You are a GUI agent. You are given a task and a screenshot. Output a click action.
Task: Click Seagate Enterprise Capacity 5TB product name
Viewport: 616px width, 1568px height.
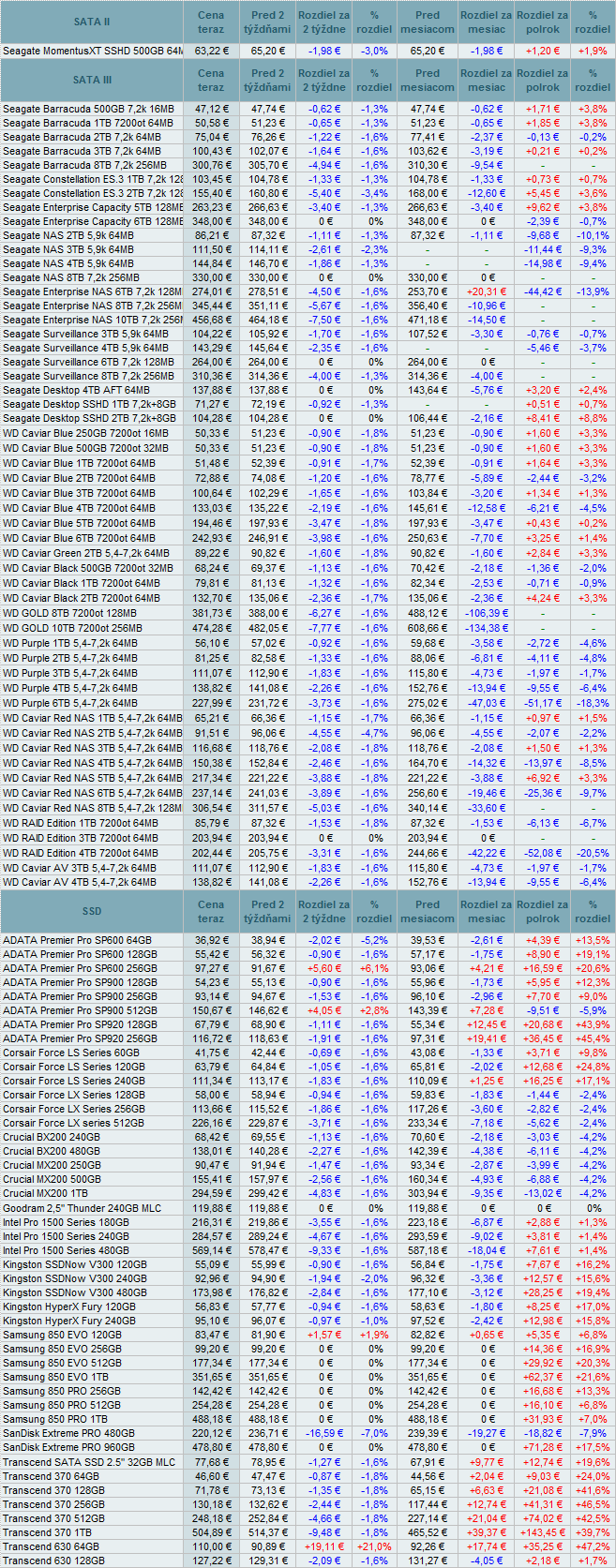[92, 206]
